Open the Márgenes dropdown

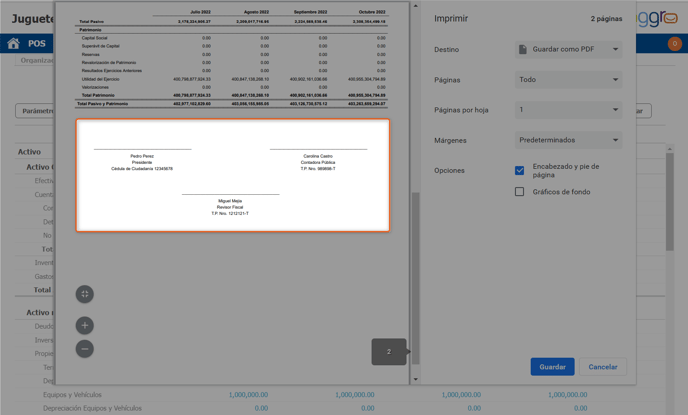(x=568, y=140)
